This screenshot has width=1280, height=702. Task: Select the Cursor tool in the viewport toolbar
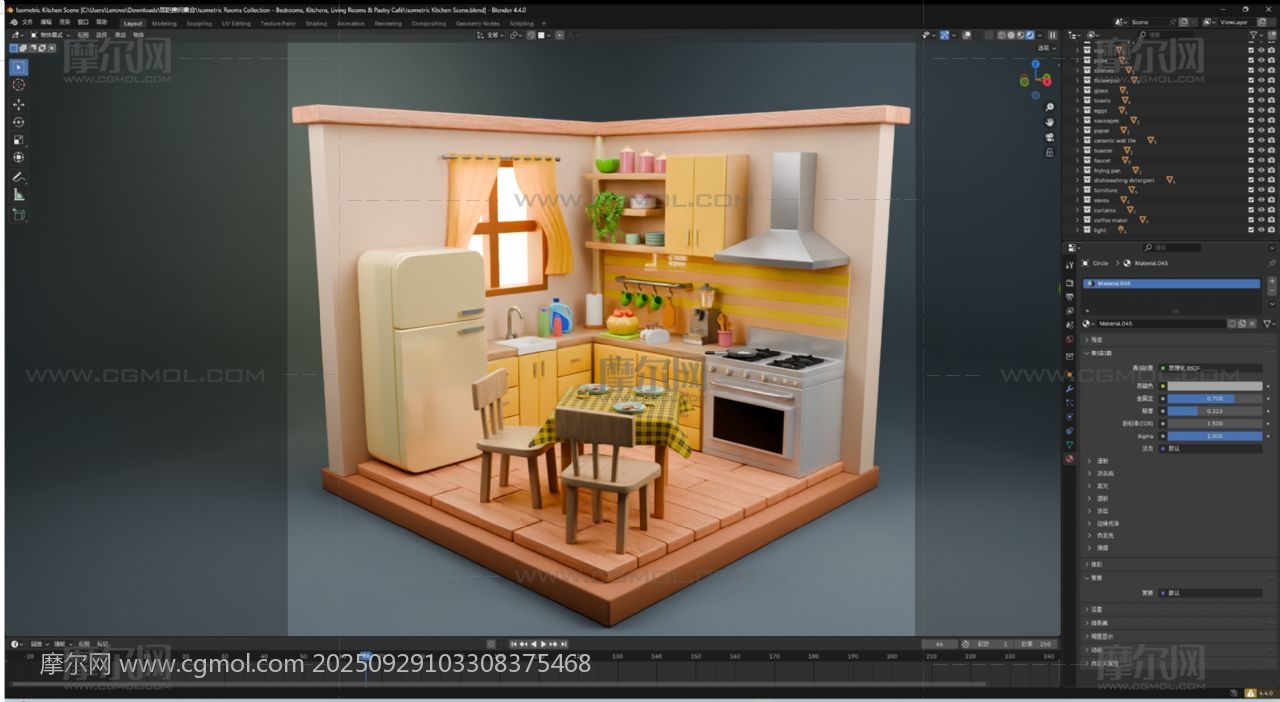18,85
